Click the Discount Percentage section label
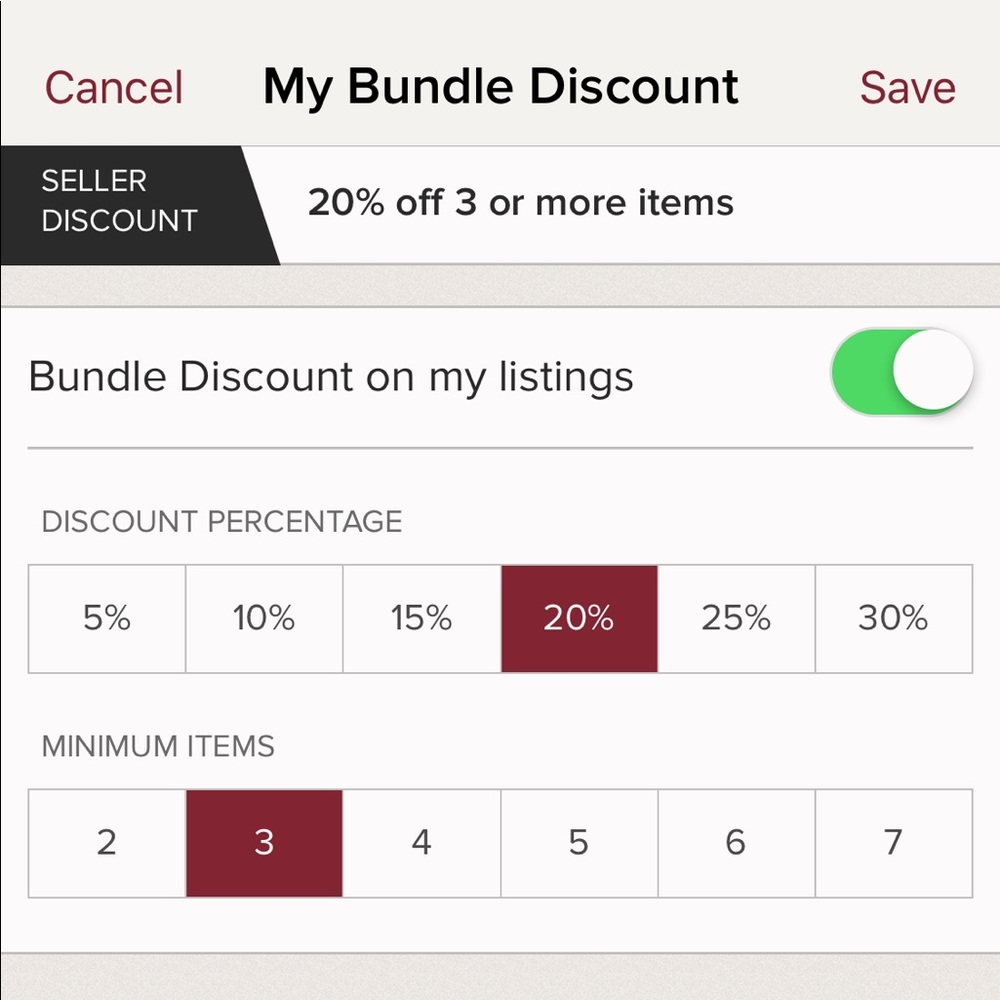 point(221,521)
